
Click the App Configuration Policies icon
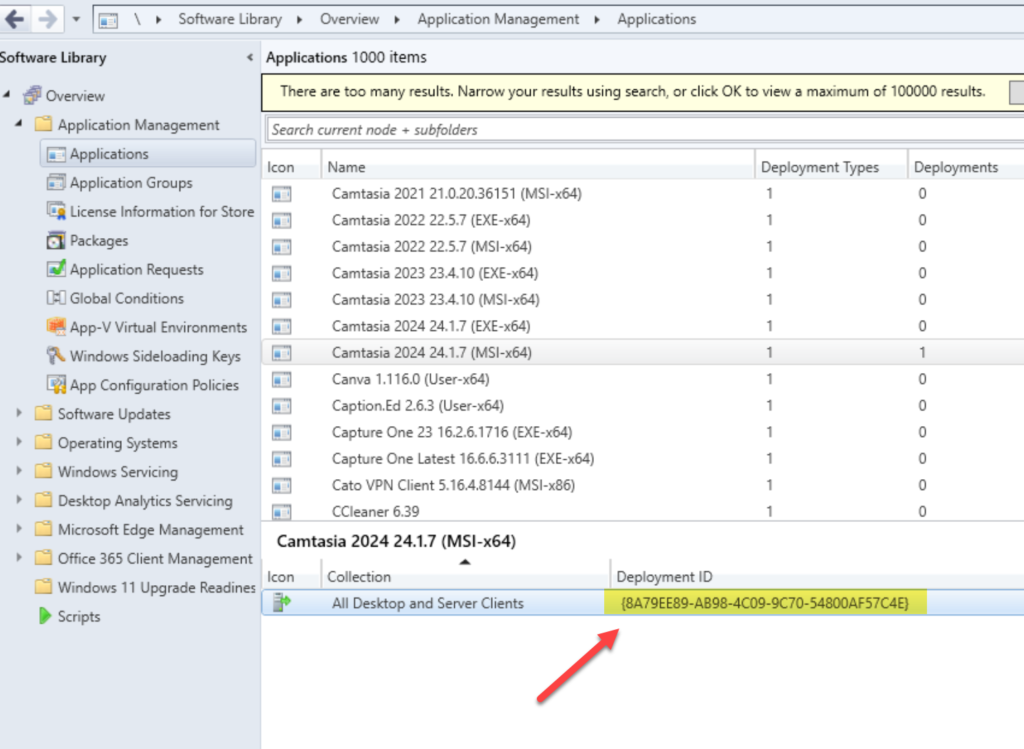[x=56, y=385]
